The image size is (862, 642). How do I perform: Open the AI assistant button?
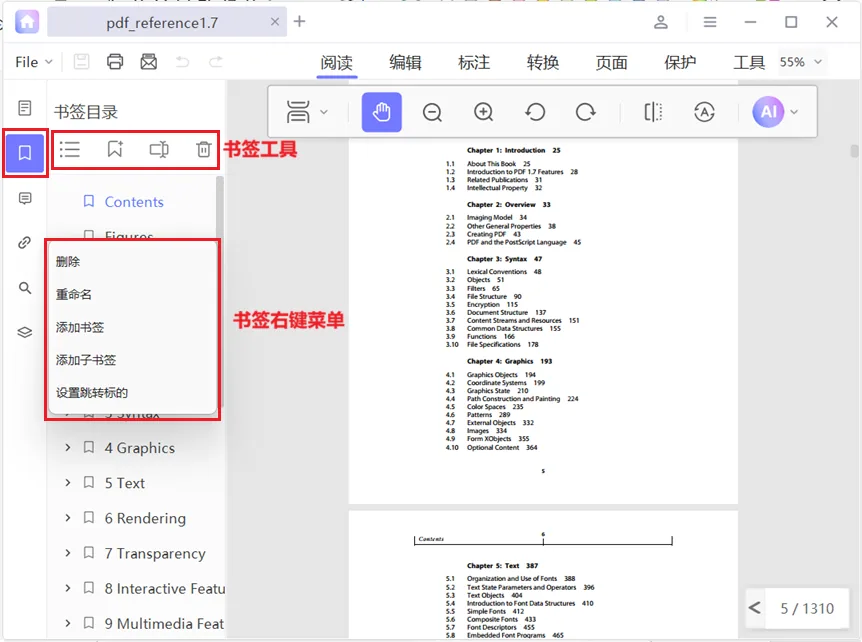[x=768, y=112]
